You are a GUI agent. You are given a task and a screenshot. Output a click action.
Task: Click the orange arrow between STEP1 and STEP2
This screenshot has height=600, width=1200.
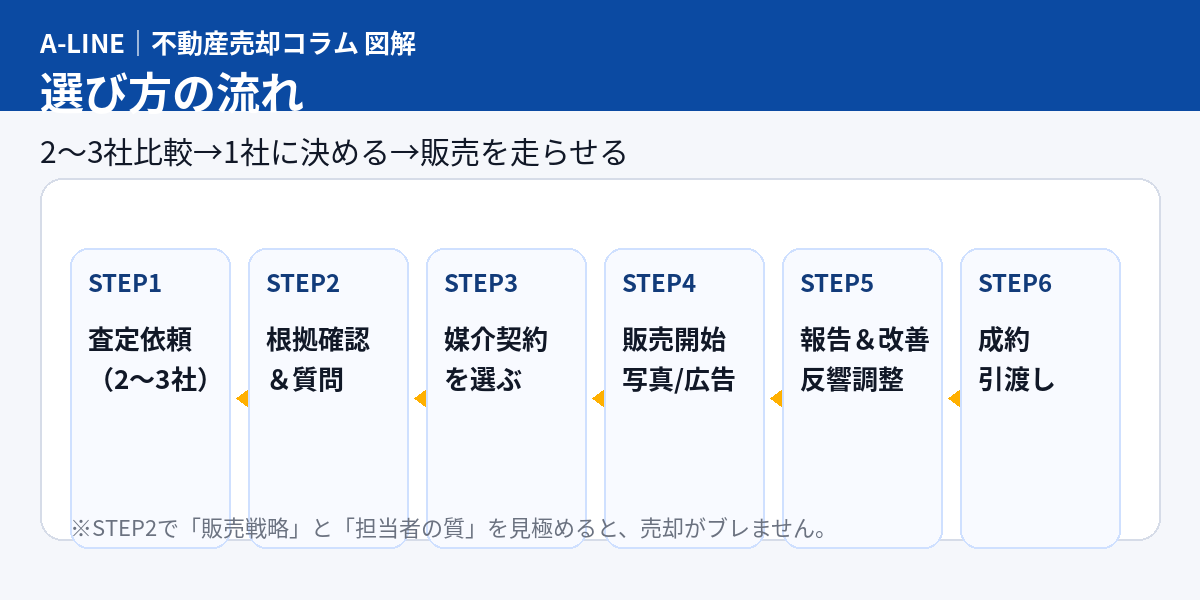coord(241,399)
